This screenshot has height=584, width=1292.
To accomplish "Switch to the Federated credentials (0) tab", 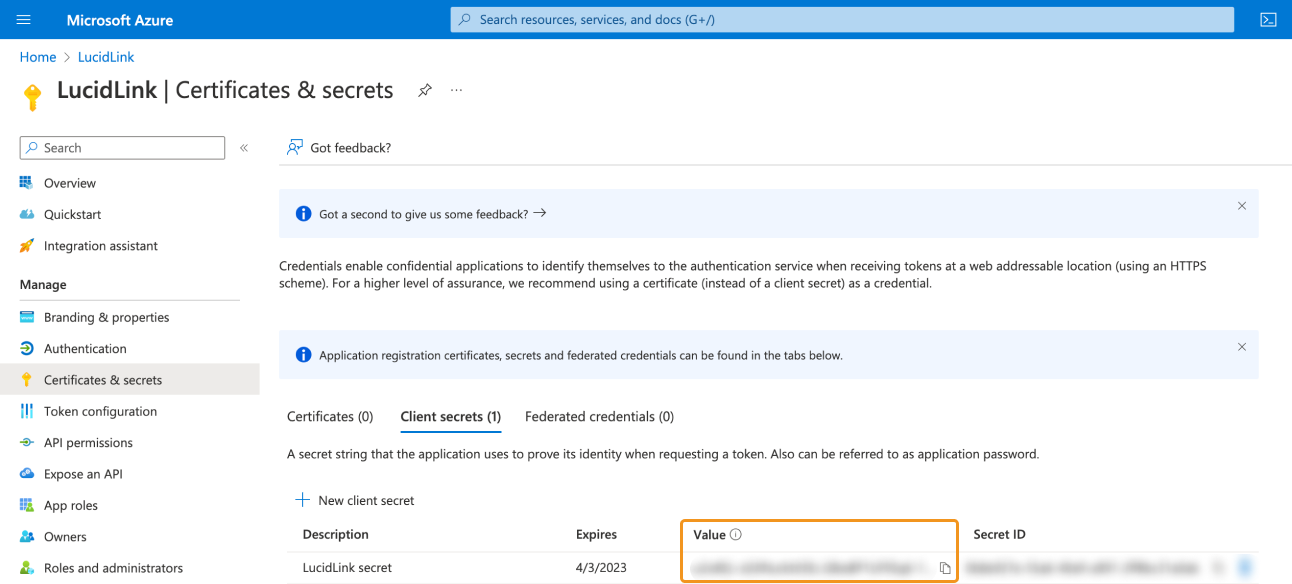I will (599, 416).
